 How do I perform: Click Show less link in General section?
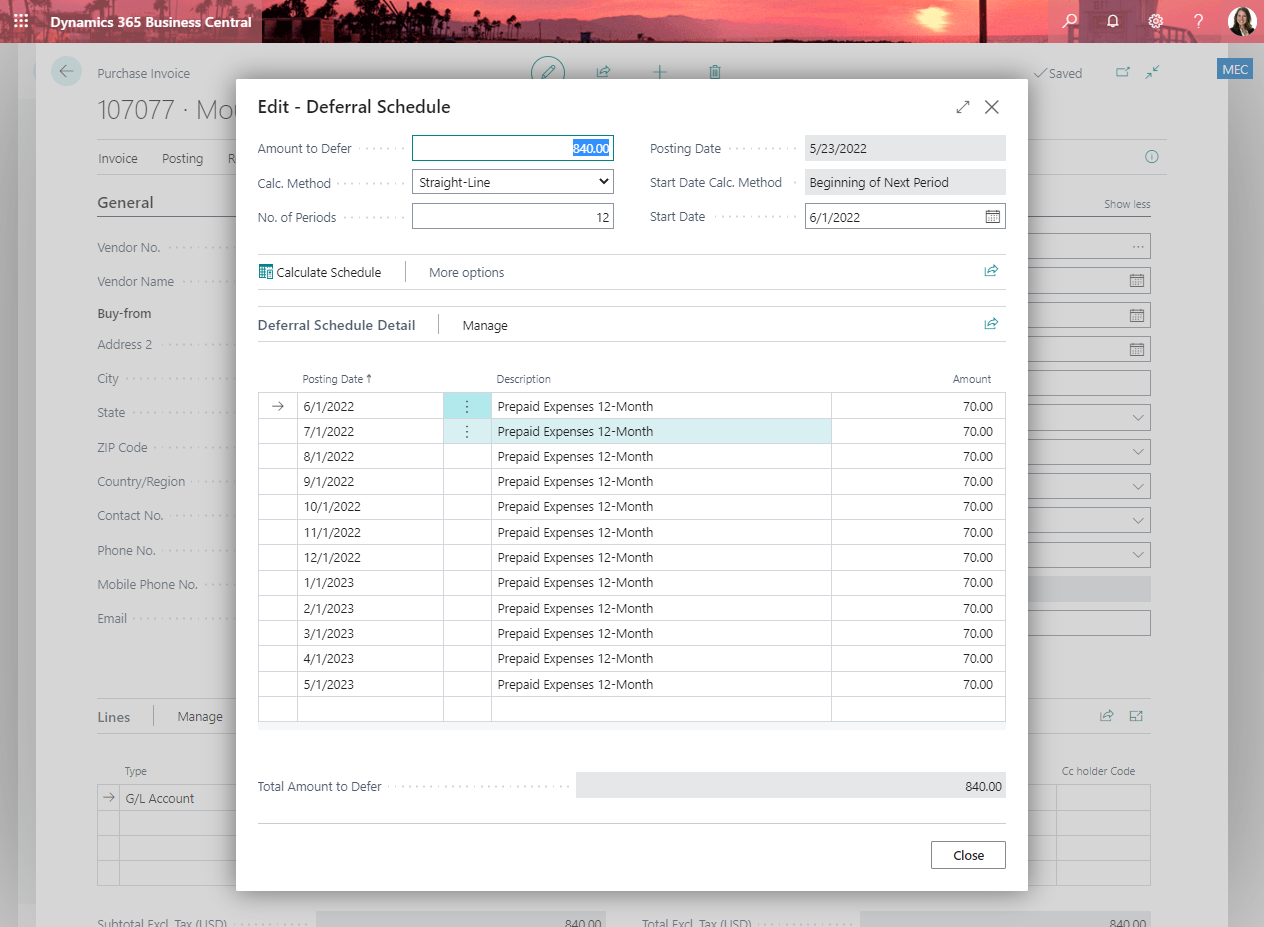click(1127, 204)
